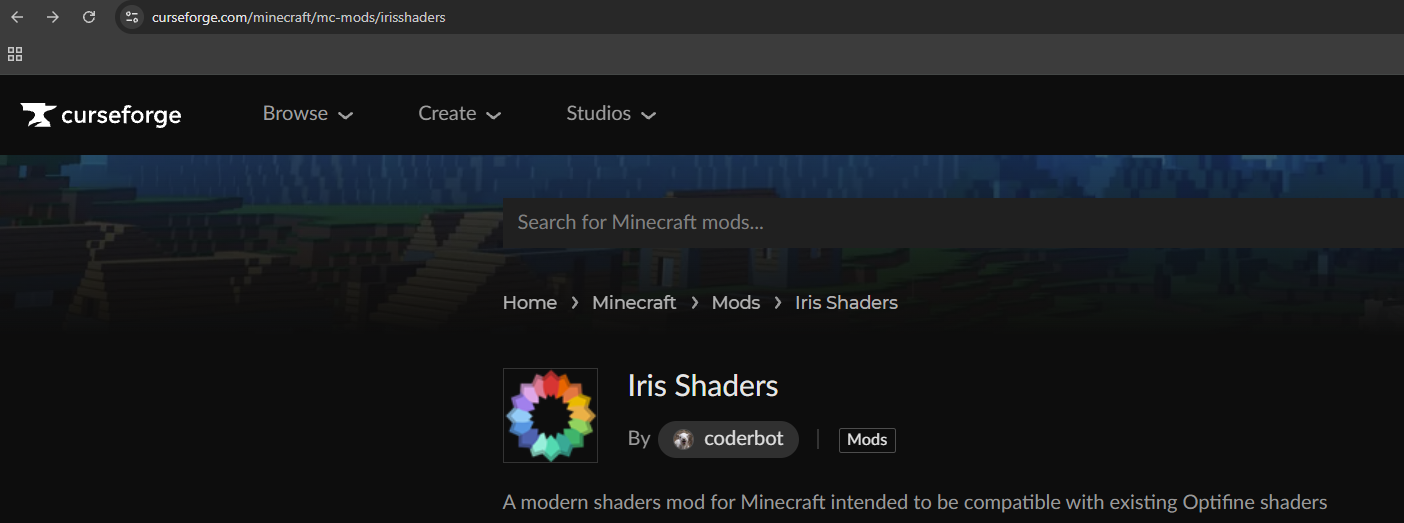Click the Mods category tag
The image size is (1404, 523).
pos(867,440)
